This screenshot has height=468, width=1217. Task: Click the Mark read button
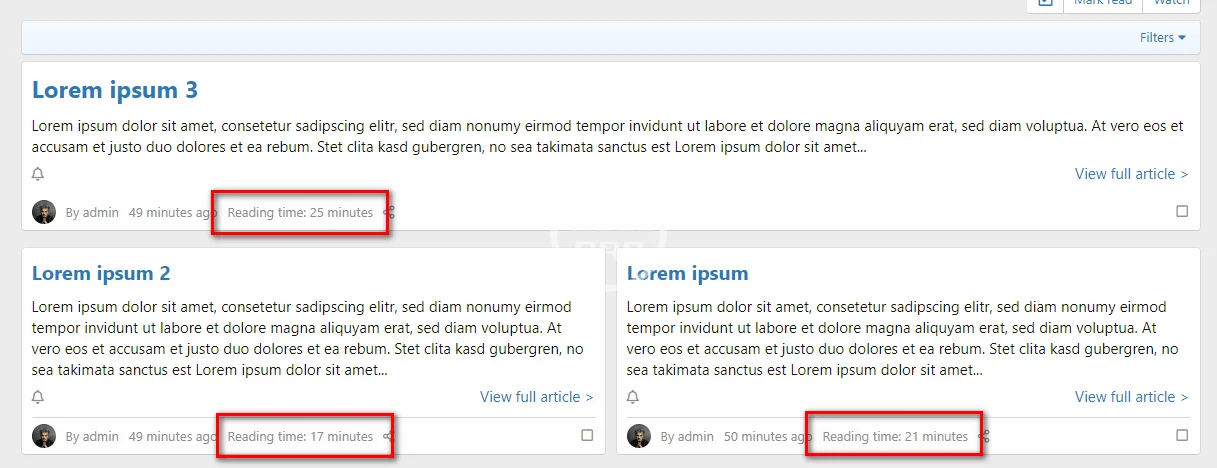tap(1102, 3)
